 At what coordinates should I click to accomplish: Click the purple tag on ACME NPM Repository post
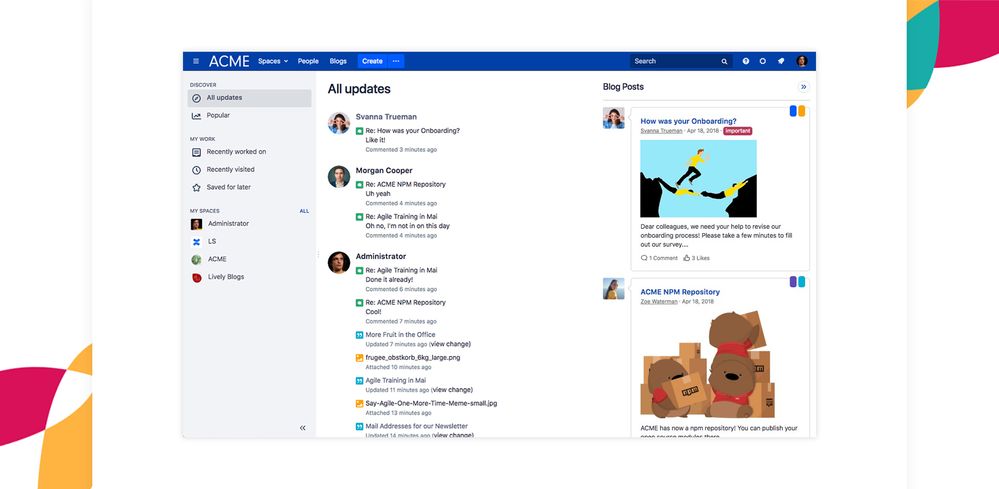[793, 281]
